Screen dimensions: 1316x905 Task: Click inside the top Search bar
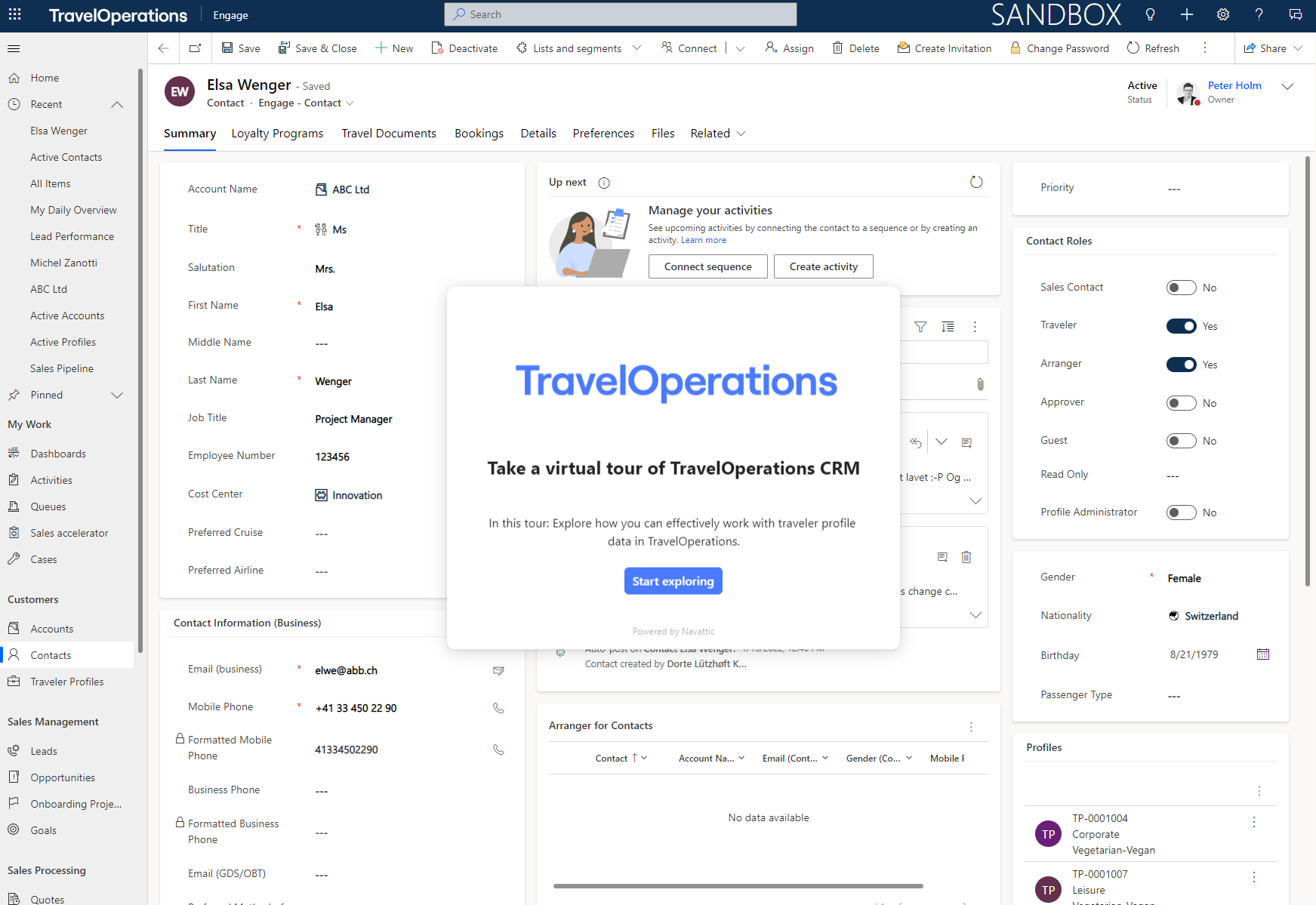pos(619,14)
